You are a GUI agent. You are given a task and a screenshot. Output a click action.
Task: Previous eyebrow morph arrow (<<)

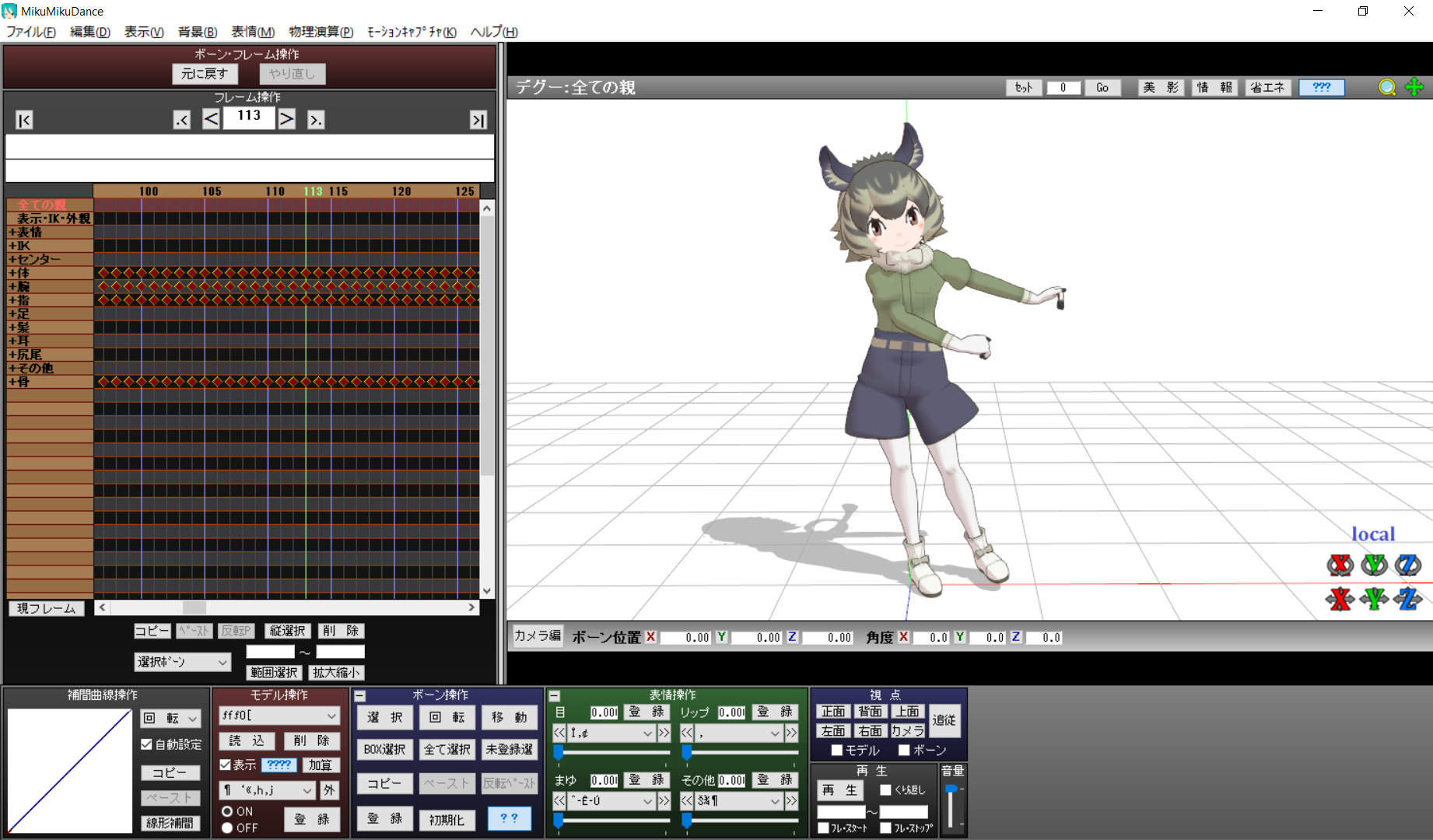559,800
